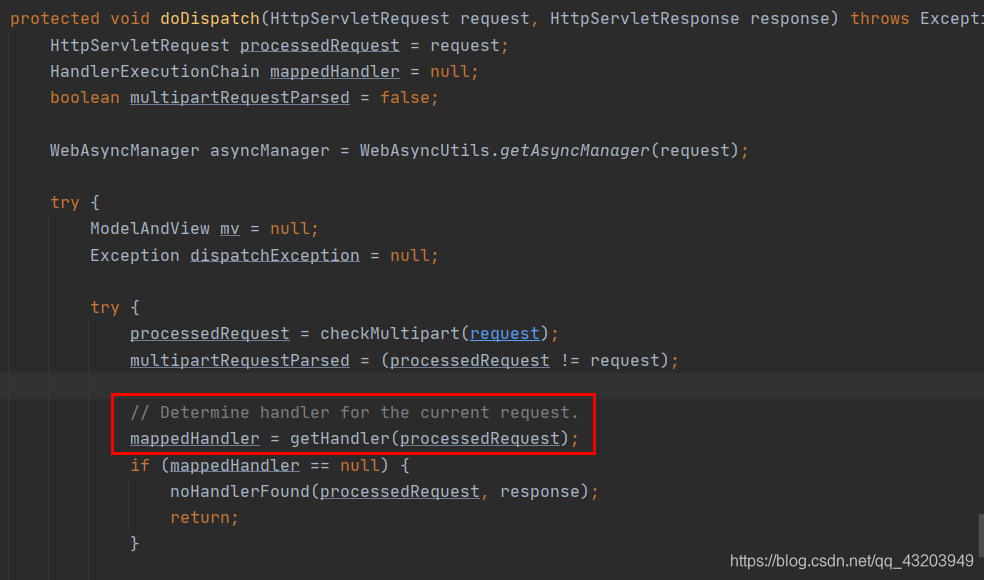The width and height of the screenshot is (984, 580).
Task: Click the 'boolean' keyword
Action: pos(85,98)
